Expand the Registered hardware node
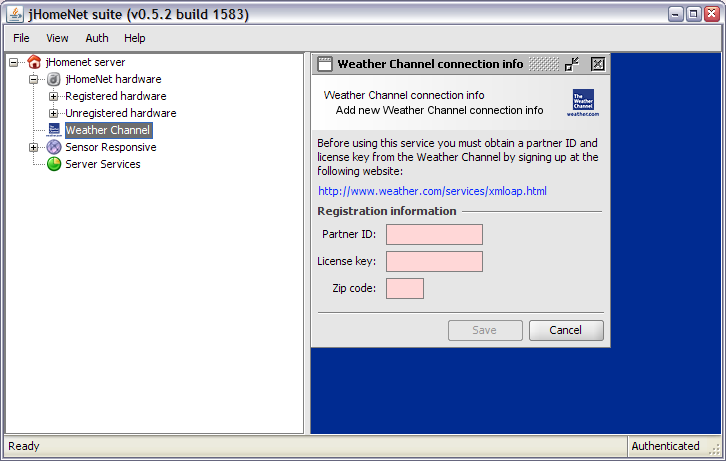 click(x=53, y=96)
